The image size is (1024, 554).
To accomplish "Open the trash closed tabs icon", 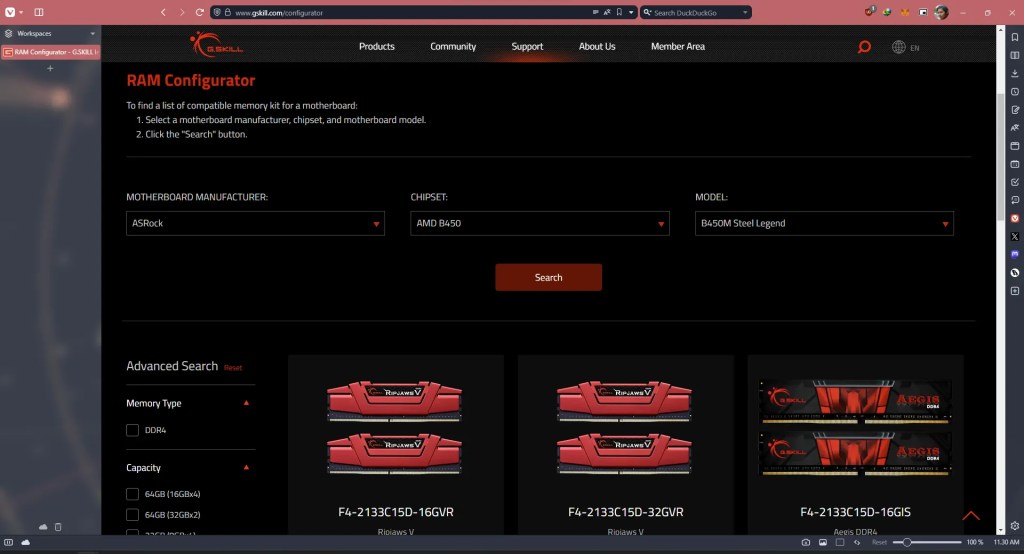I will [58, 526].
